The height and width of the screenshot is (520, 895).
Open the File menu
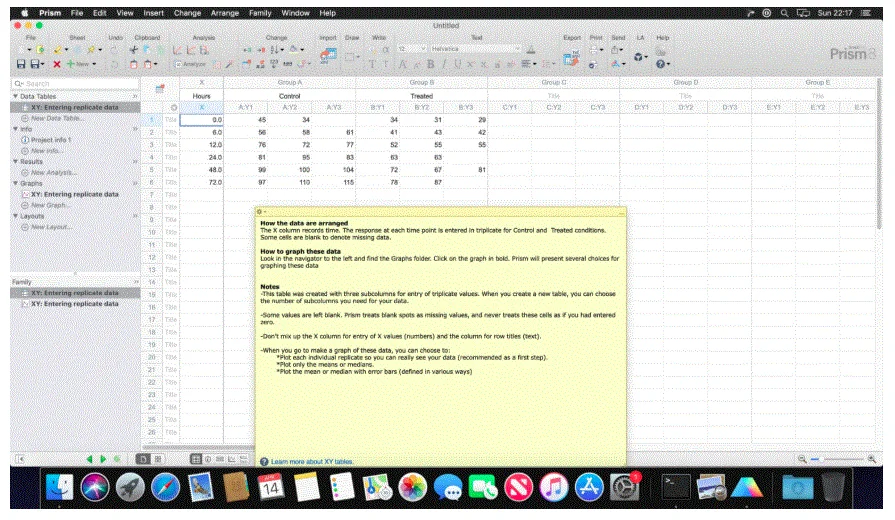76,13
